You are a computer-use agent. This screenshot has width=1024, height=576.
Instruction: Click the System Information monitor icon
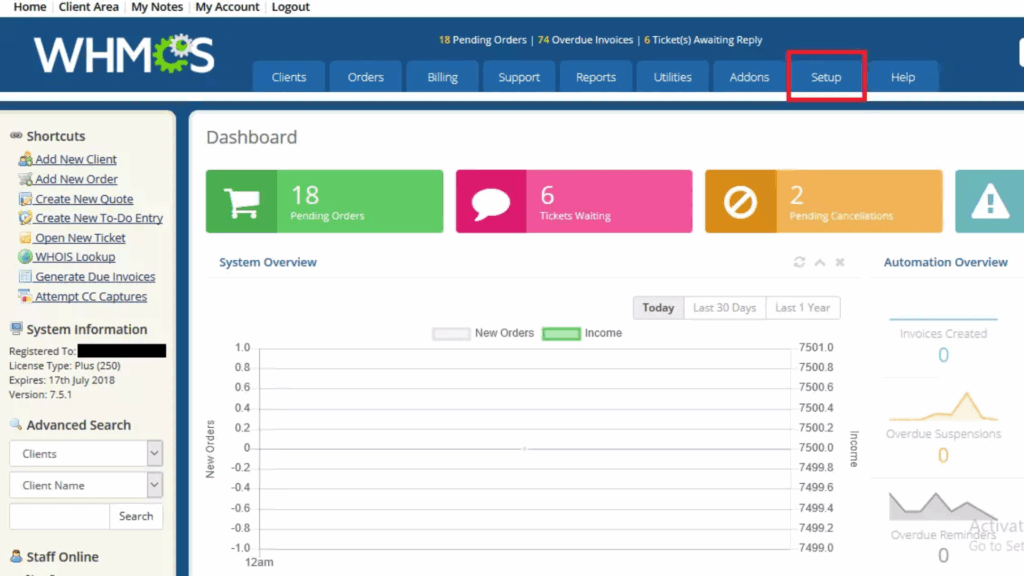[x=16, y=328]
